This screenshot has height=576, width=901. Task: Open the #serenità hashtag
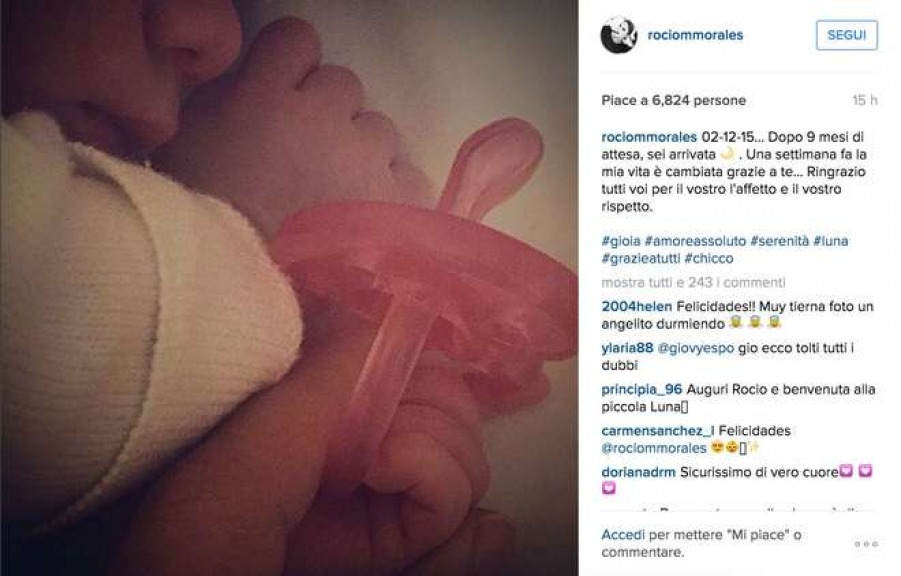tap(779, 241)
